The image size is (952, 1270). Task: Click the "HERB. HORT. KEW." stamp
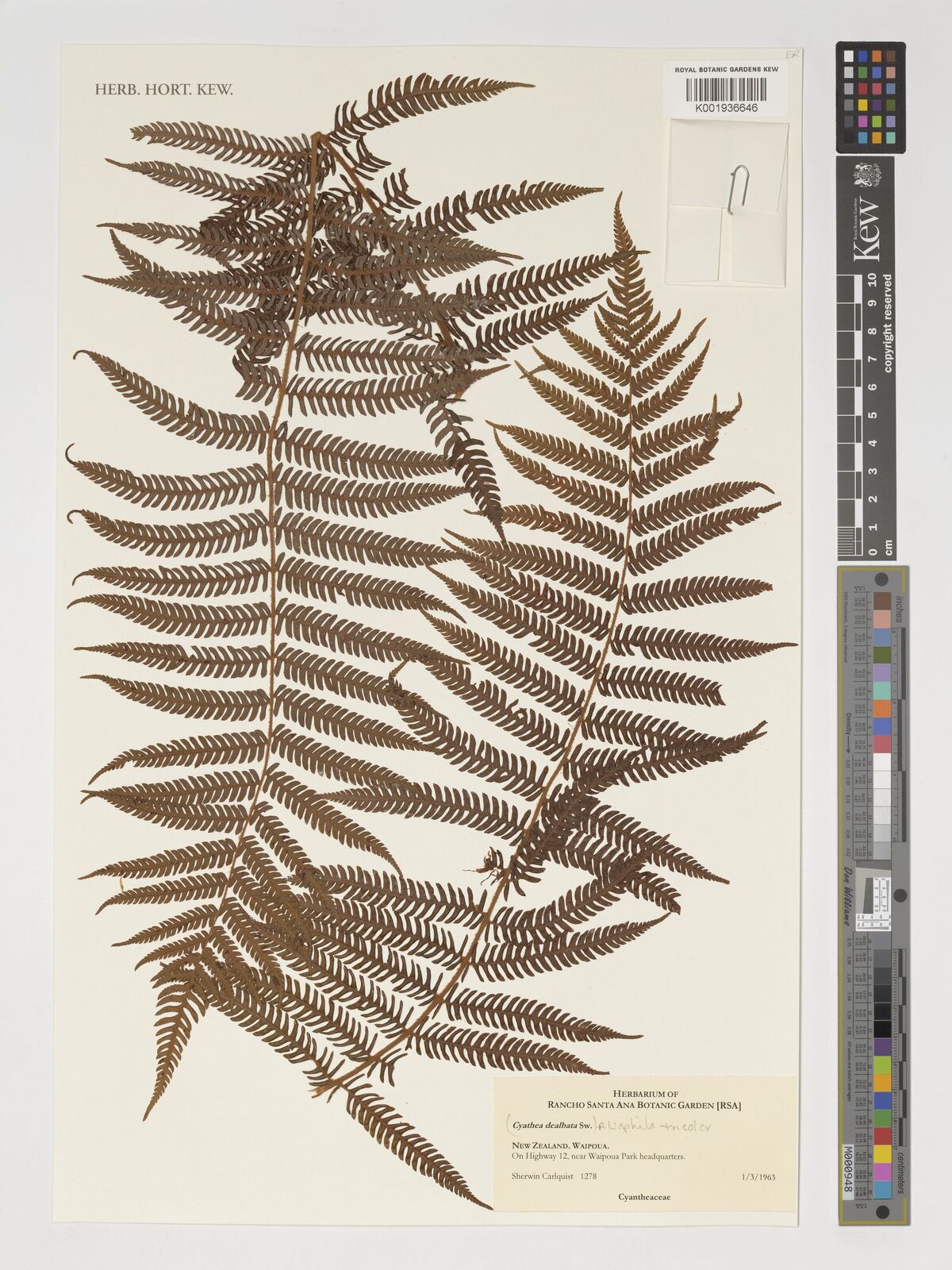(x=163, y=90)
